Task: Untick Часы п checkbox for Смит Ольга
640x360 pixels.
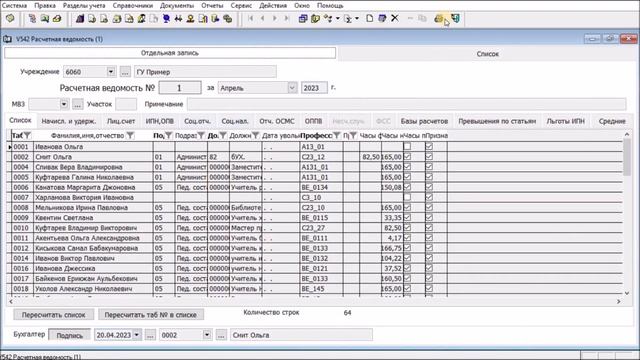Action: pyautogui.click(x=407, y=157)
